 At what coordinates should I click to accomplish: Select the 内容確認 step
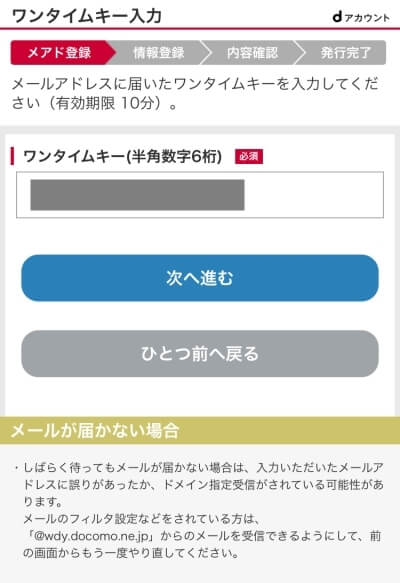pyautogui.click(x=252, y=52)
